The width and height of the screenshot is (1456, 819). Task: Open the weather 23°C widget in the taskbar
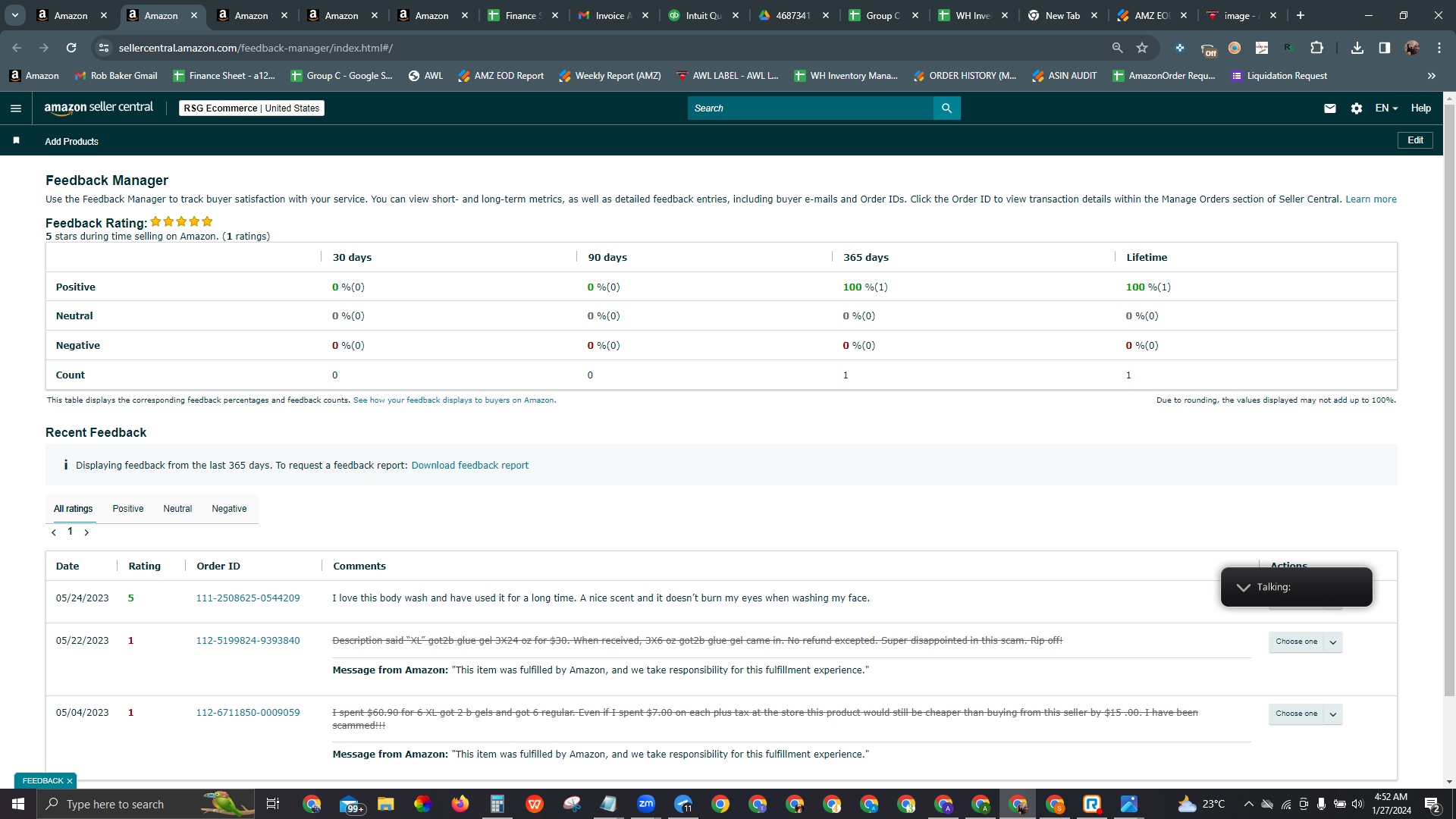click(x=1202, y=804)
